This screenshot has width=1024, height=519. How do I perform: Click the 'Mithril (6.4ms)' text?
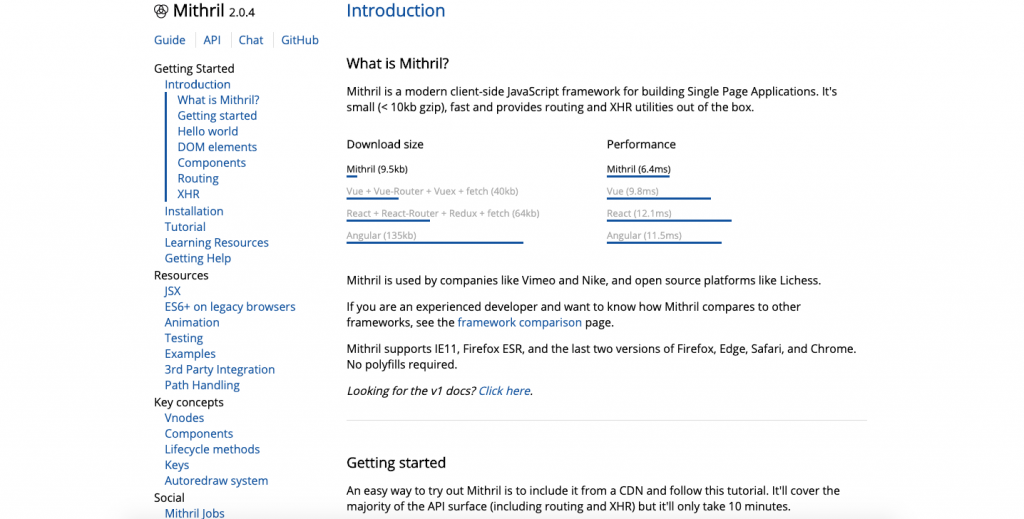point(639,169)
